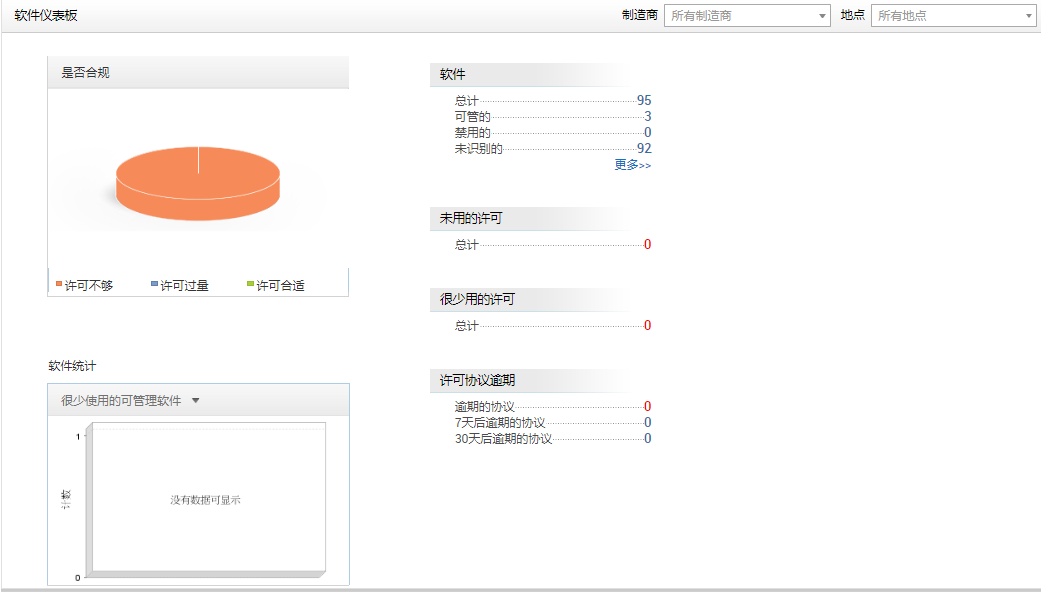Click the 更多>> link under 软件
Screen dimensions: 1041x592
(x=633, y=165)
